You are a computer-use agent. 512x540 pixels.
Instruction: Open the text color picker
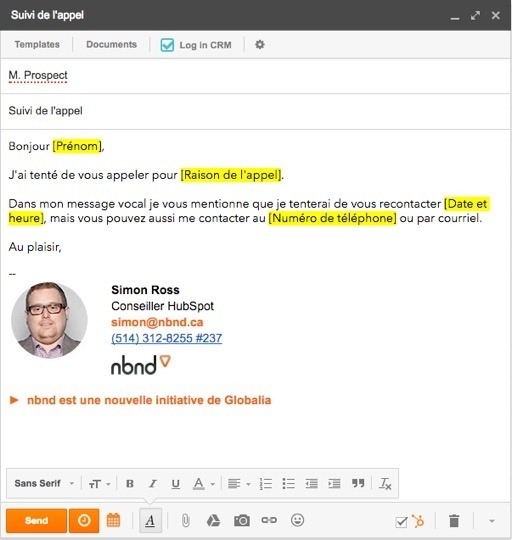coord(203,484)
